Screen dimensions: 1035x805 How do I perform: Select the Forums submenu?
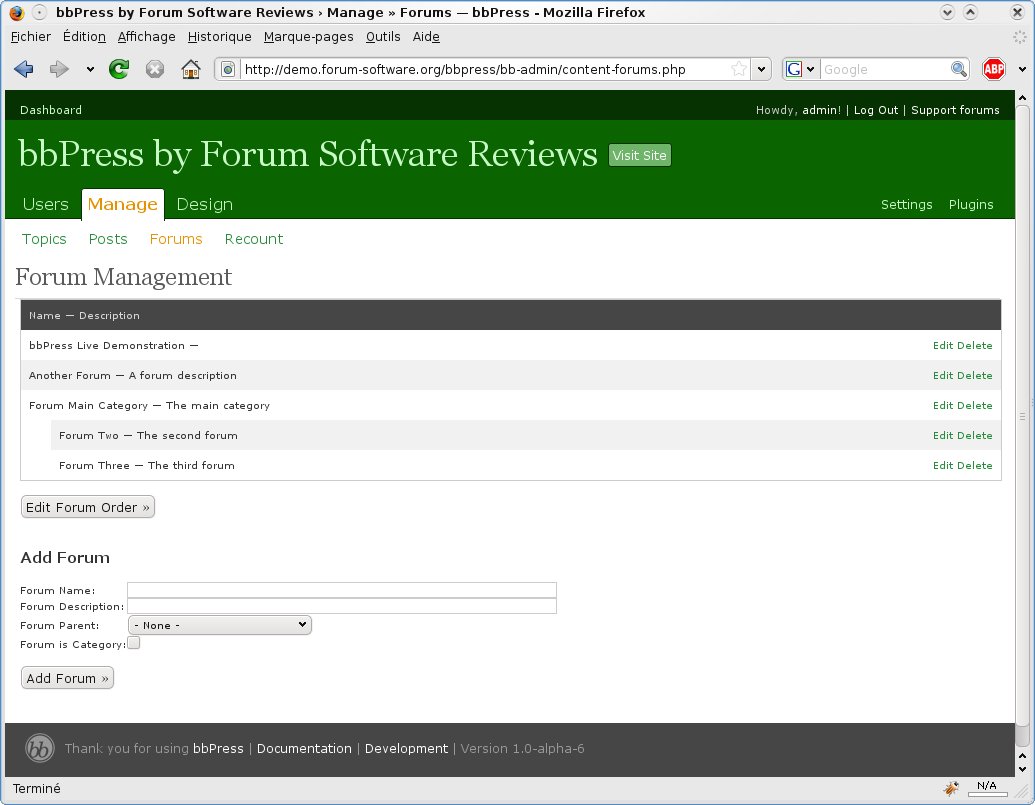176,239
